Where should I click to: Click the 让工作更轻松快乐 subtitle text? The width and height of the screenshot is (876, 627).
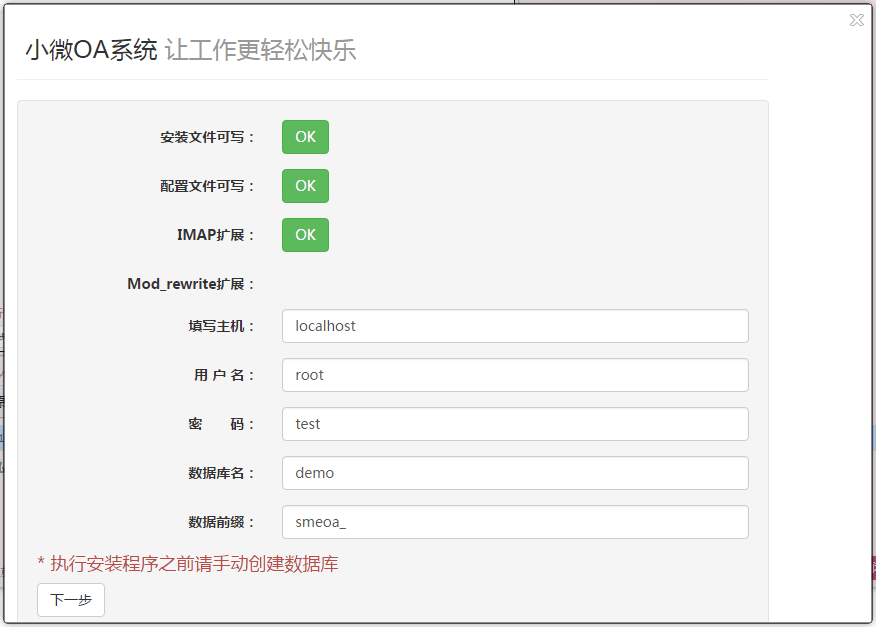pyautogui.click(x=260, y=50)
